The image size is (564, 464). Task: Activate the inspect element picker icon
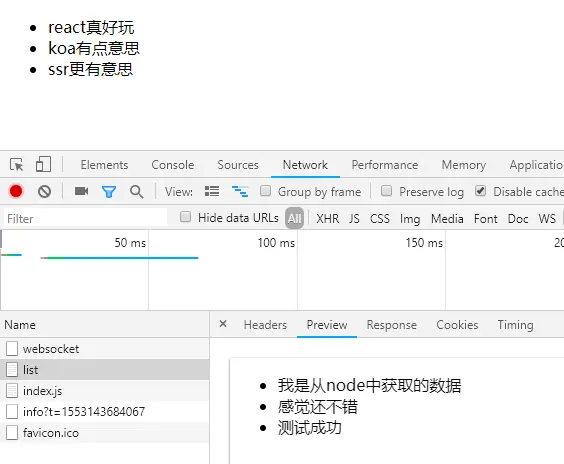(17, 165)
